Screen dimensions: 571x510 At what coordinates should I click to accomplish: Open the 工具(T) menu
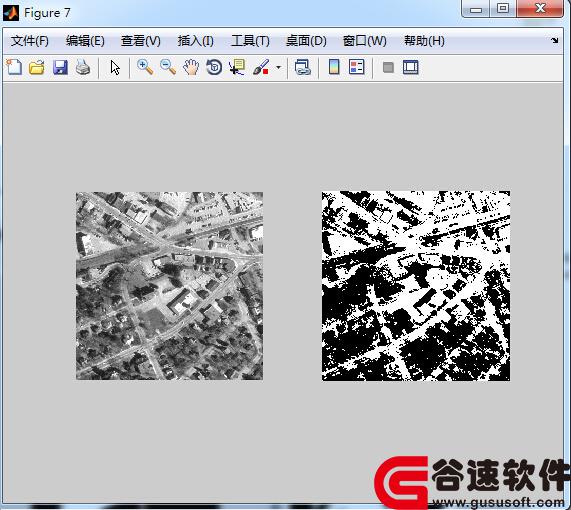[250, 41]
